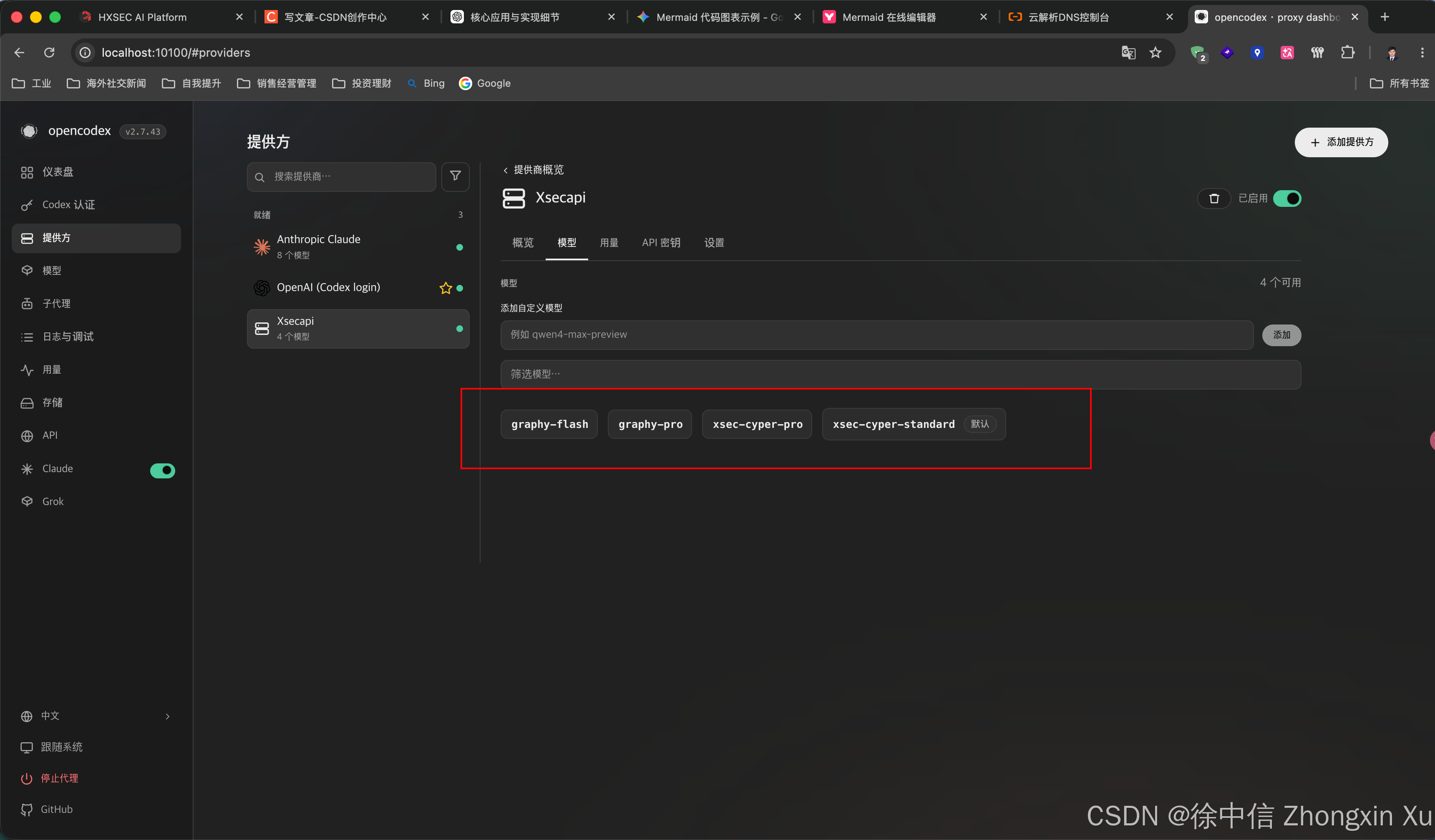Switch to the Mermaid 在线编辑器 tab
The image size is (1435, 840).
click(905, 17)
